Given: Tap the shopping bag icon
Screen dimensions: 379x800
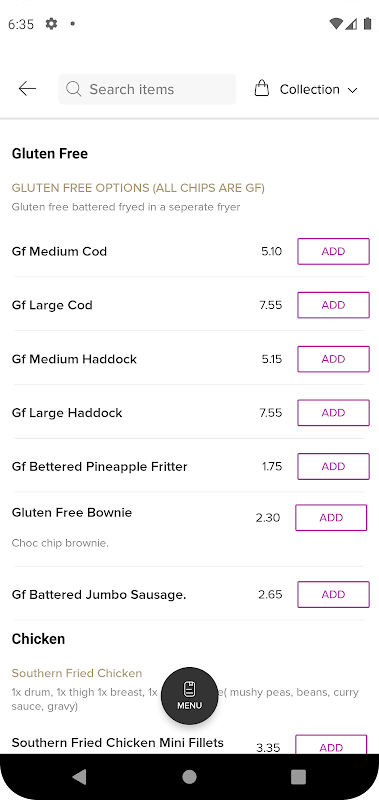Looking at the screenshot, I should coord(262,88).
